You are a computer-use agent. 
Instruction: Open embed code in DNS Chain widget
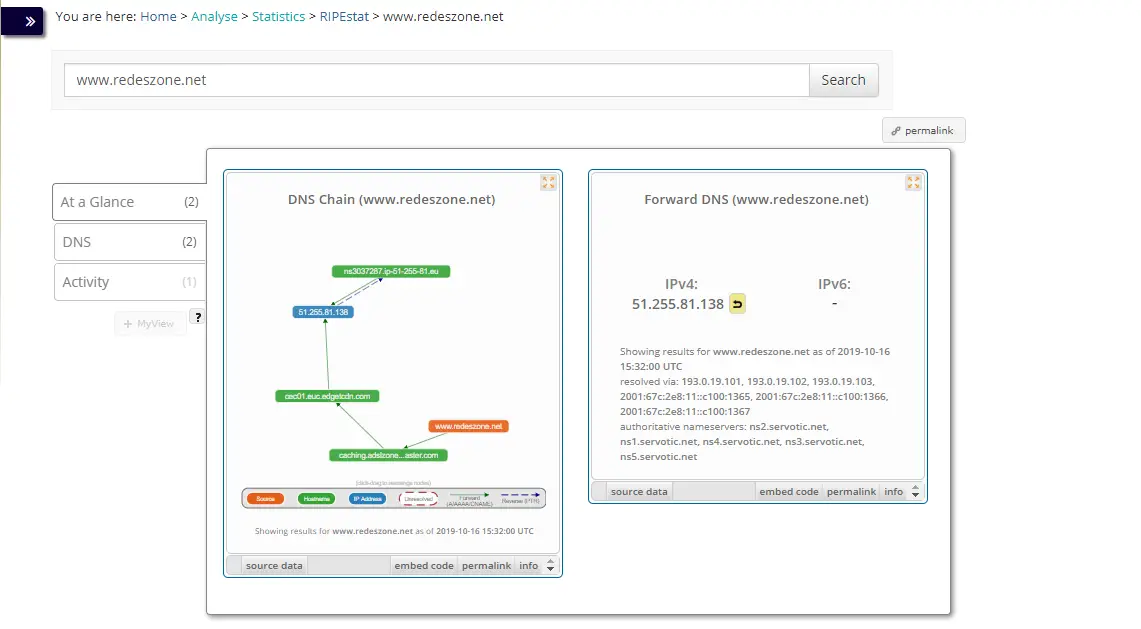(424, 566)
